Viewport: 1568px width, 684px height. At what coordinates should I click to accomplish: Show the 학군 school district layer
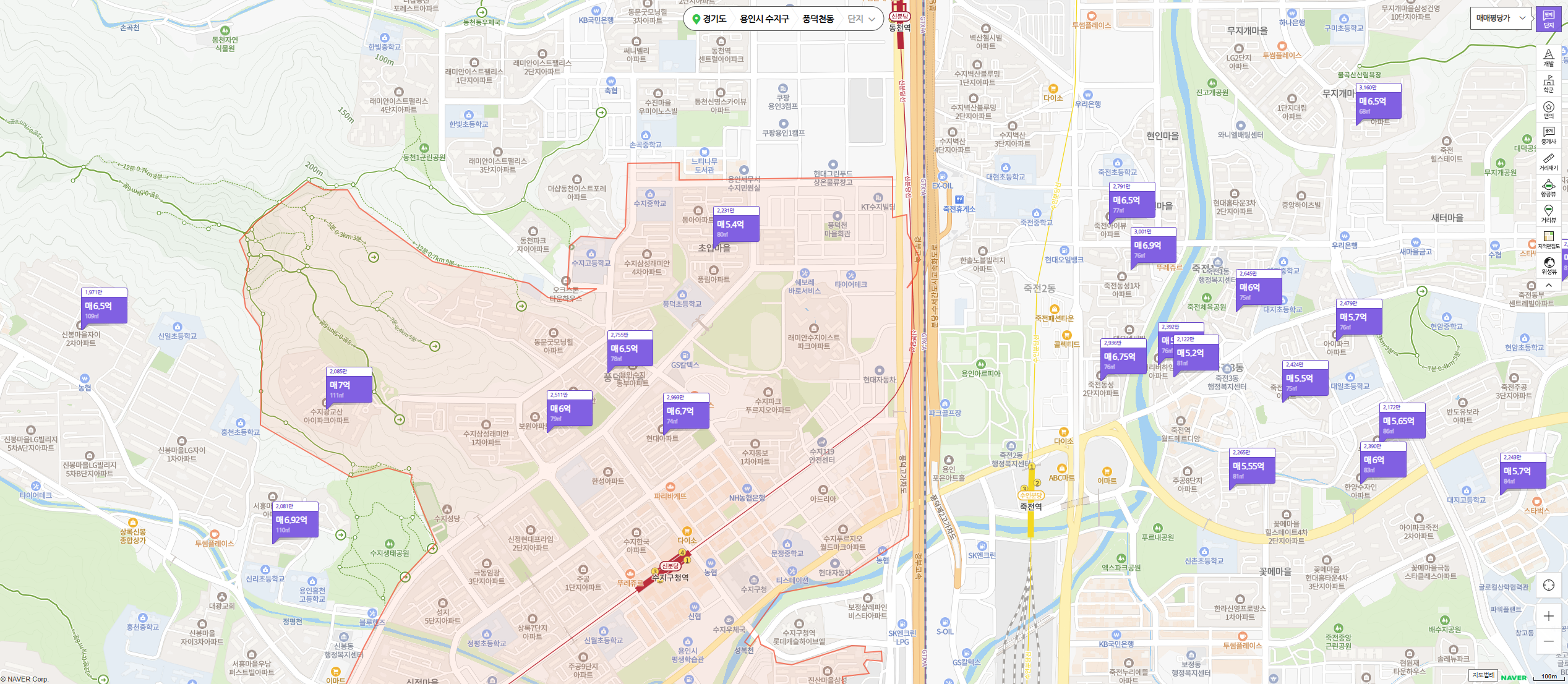[x=1548, y=83]
